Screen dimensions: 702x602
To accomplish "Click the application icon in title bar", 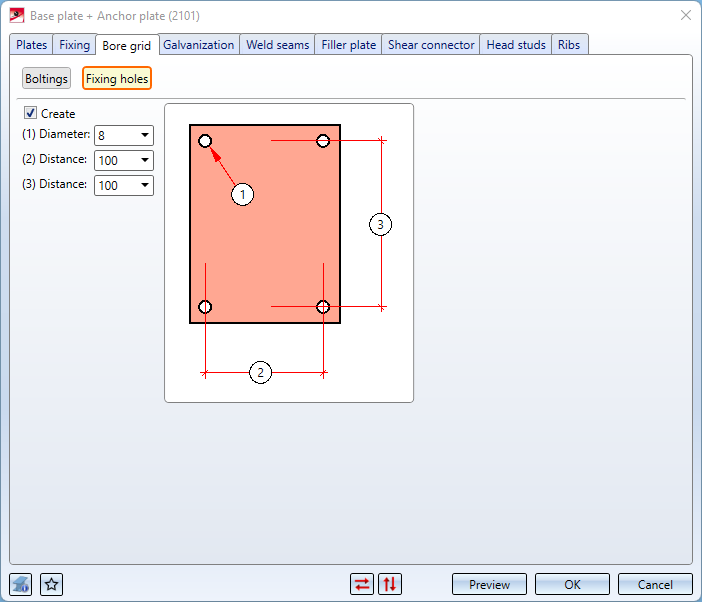I will coord(16,15).
